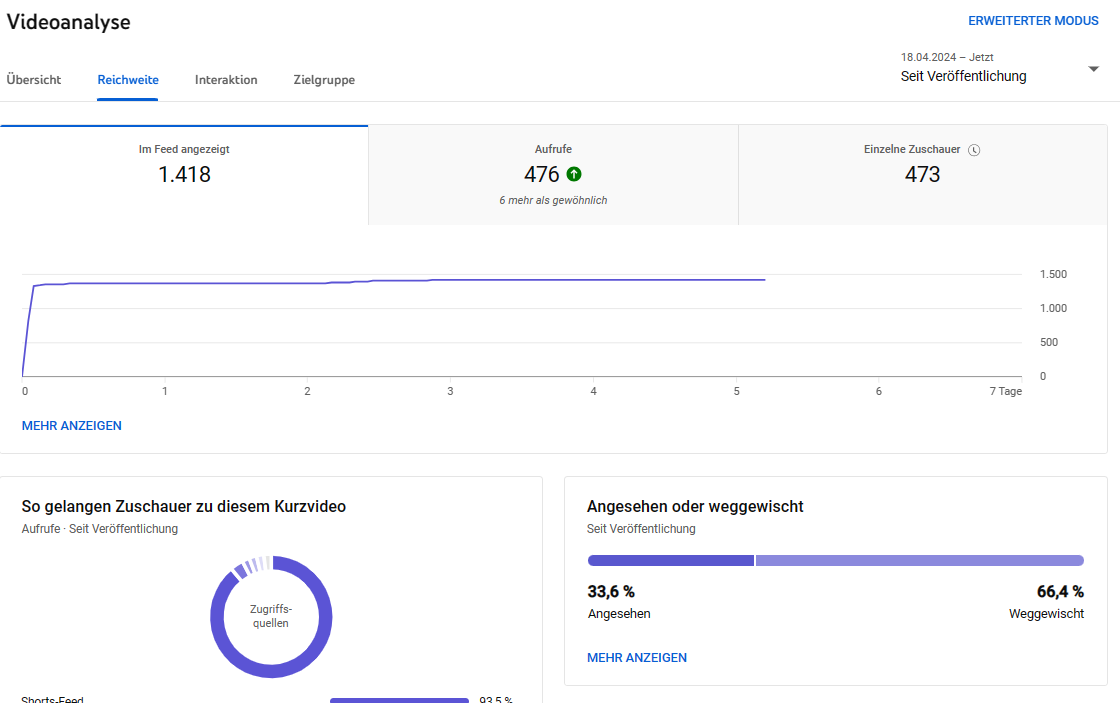This screenshot has width=1120, height=703.
Task: Click MEHR ANZEIGEN in Angesehen oder weggewischt card
Action: 637,658
